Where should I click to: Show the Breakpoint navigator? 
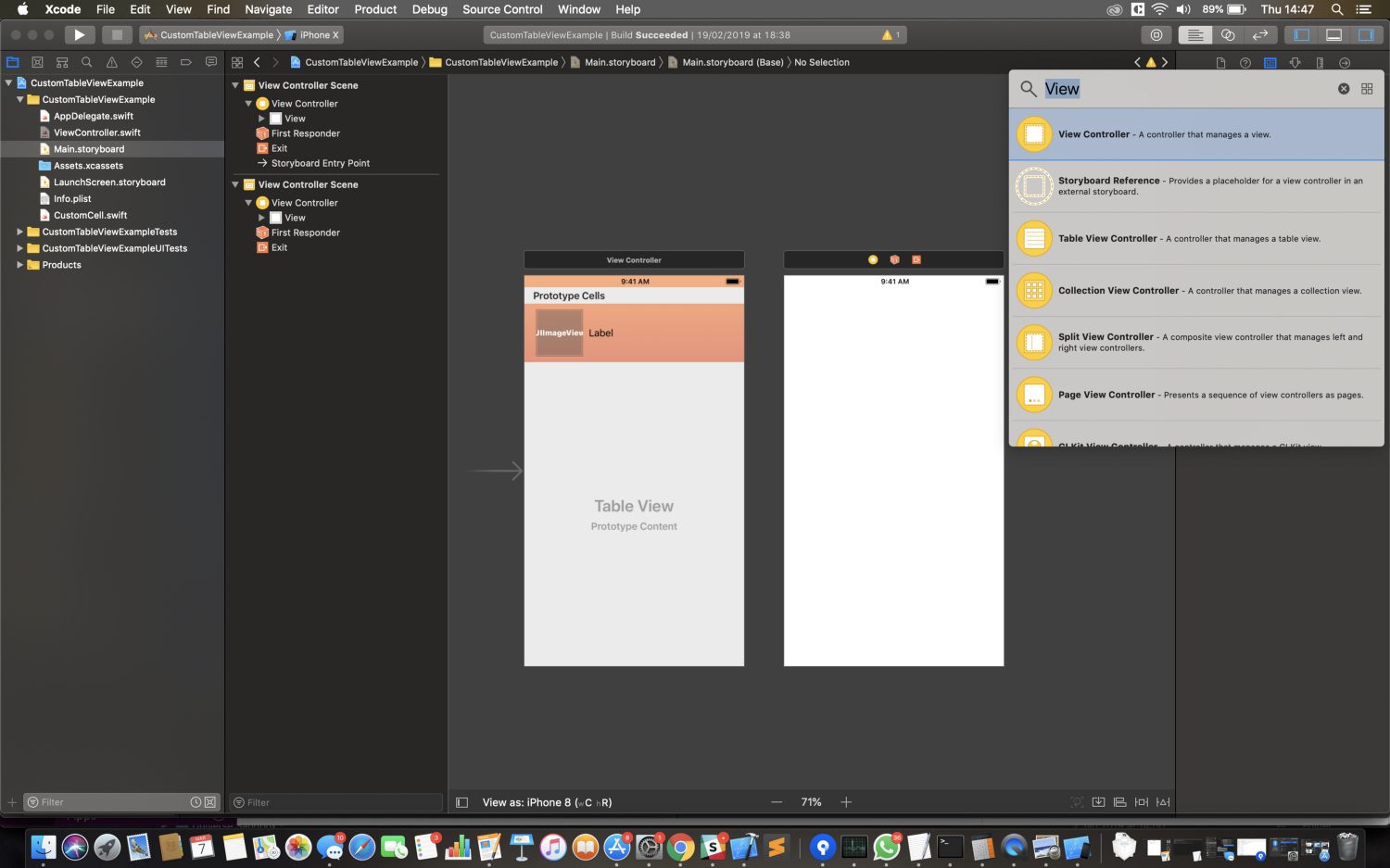click(x=185, y=62)
